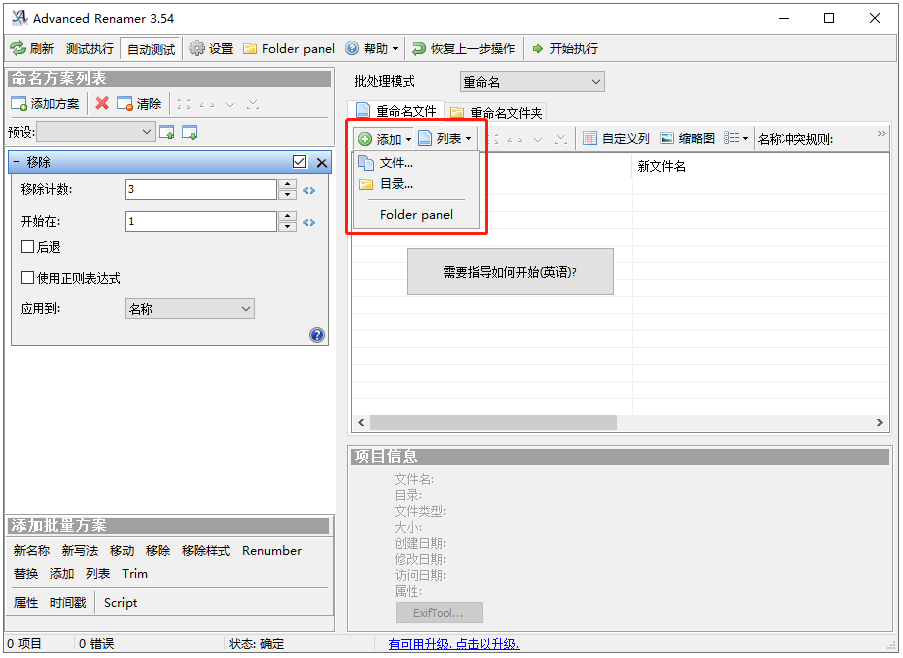
Task: Click the 有可用升级. 点击以升级. link
Action: pyautogui.click(x=454, y=644)
